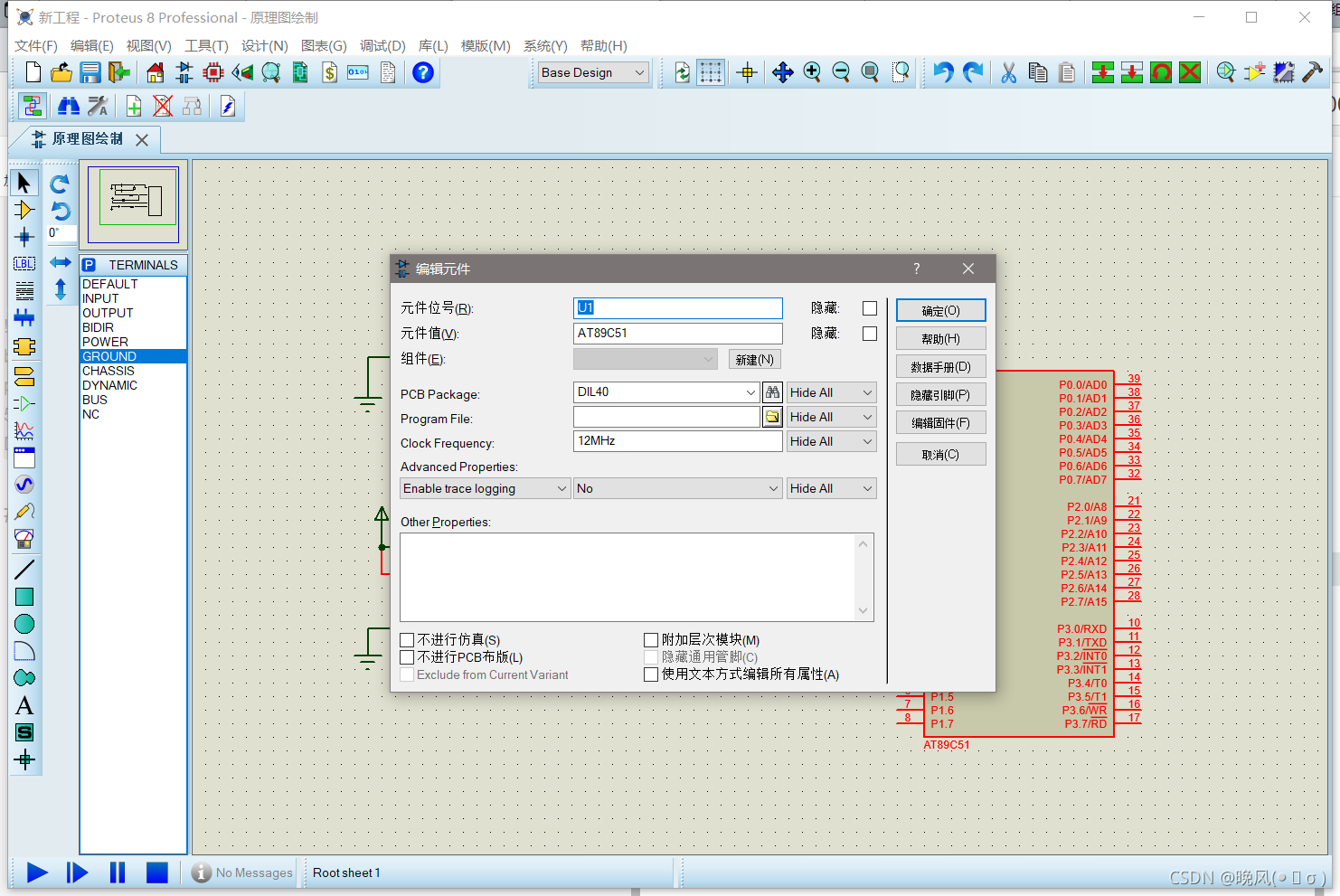Confirm with 确定(O) button
The height and width of the screenshot is (896, 1340).
941,310
